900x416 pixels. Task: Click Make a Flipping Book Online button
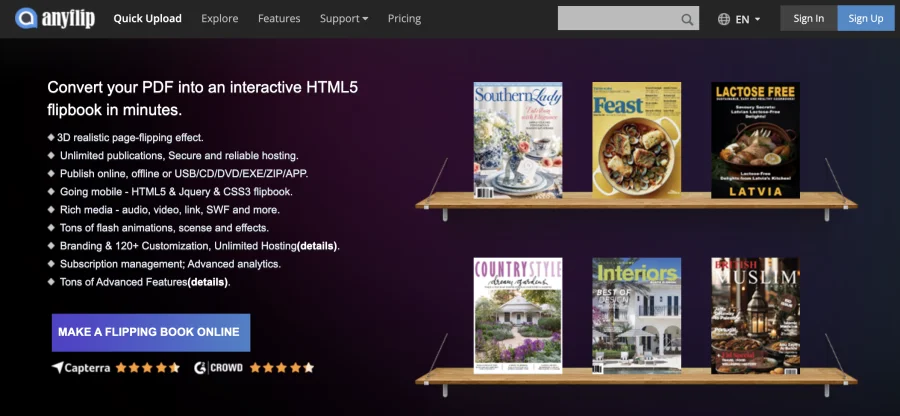tap(151, 332)
